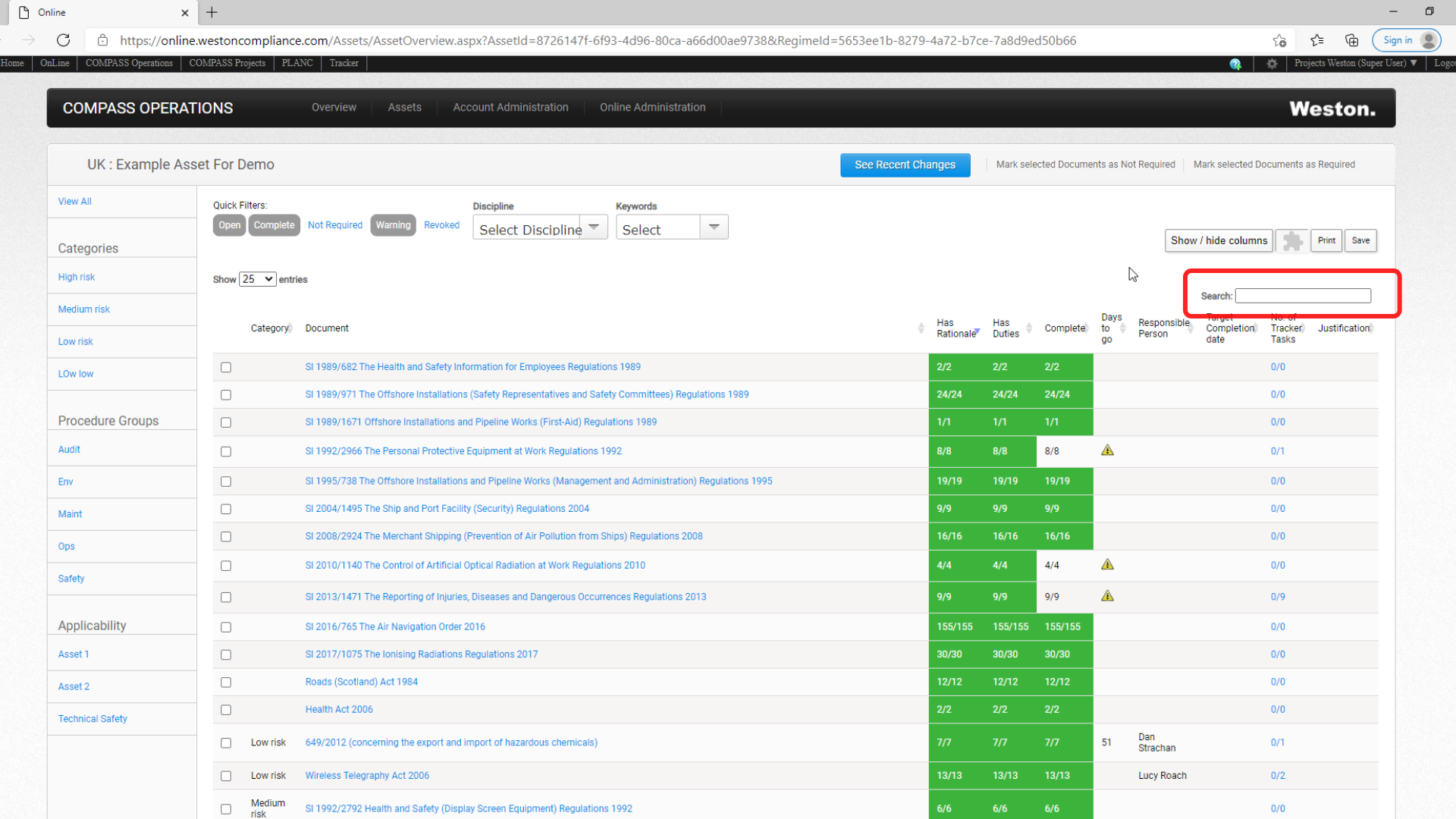Click the browser address bar URL

tap(598, 41)
